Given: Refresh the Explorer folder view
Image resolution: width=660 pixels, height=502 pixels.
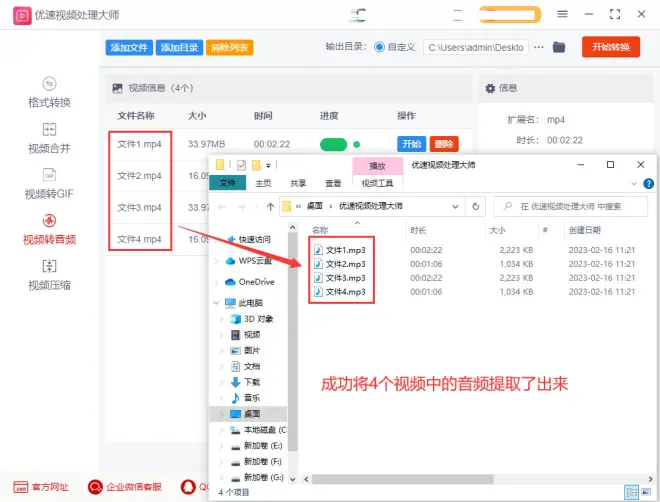Looking at the screenshot, I should (476, 207).
